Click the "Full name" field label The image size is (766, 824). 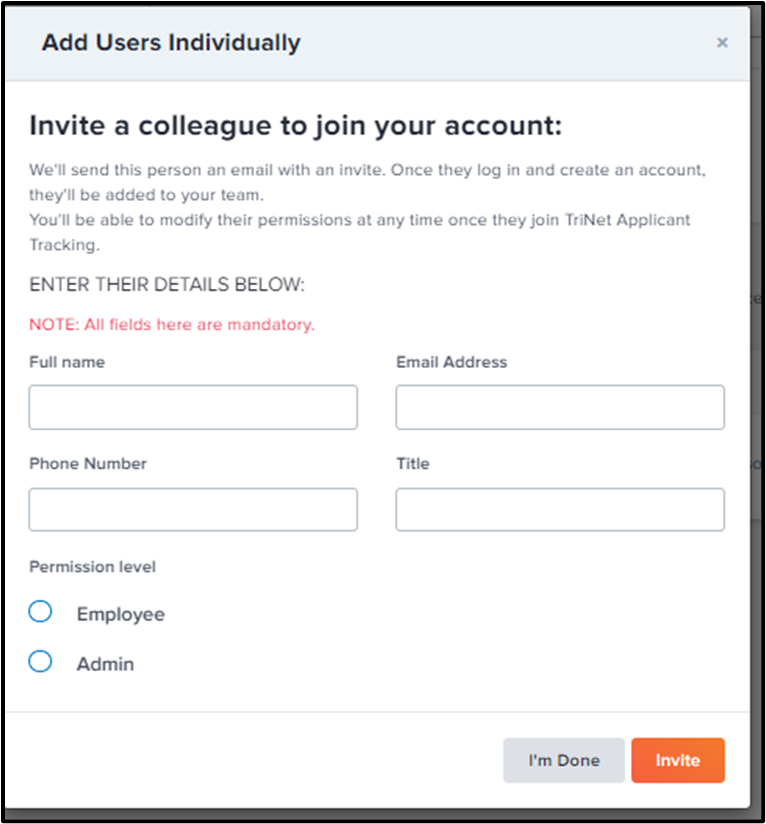point(67,362)
